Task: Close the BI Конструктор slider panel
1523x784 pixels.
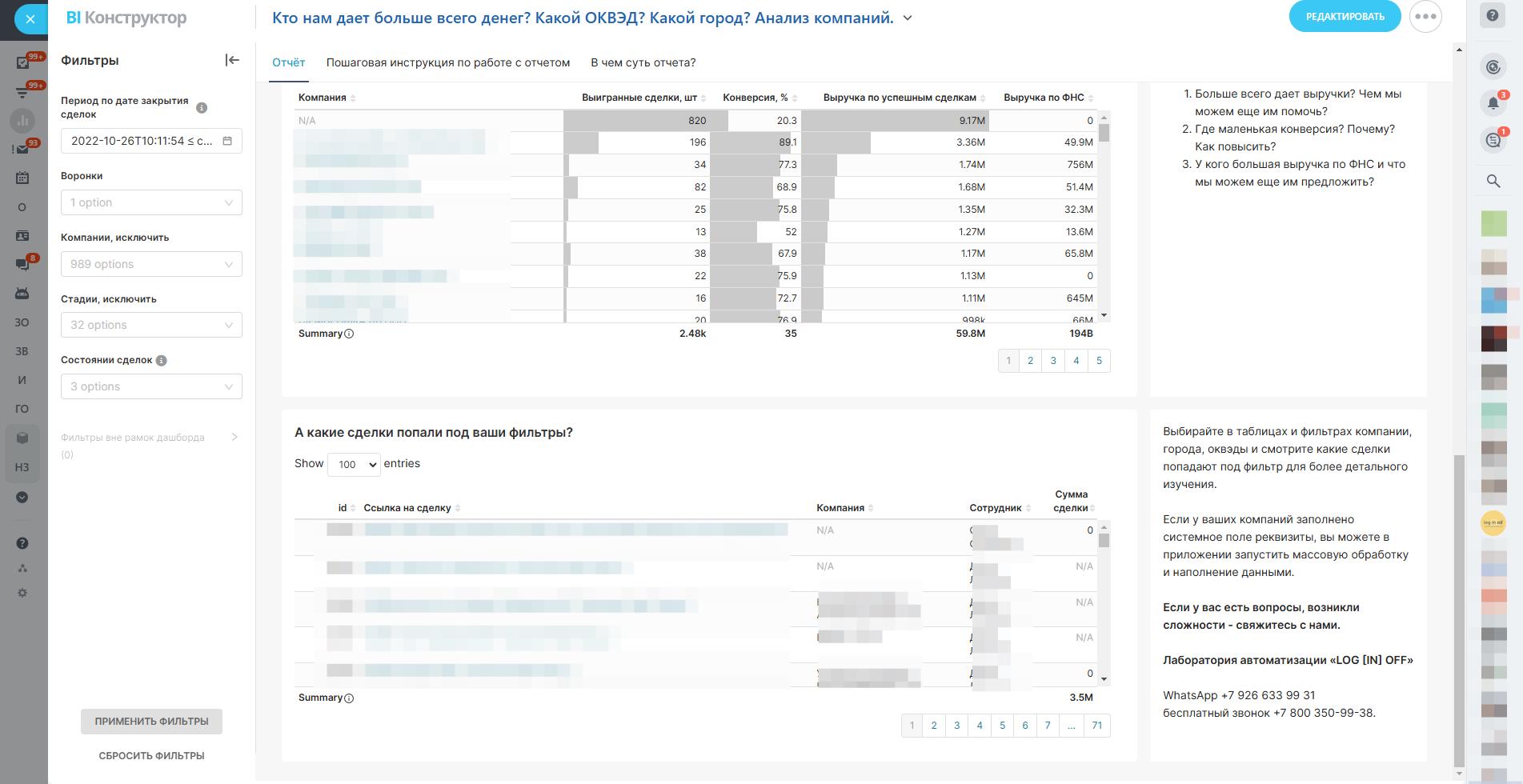Action: [x=30, y=19]
